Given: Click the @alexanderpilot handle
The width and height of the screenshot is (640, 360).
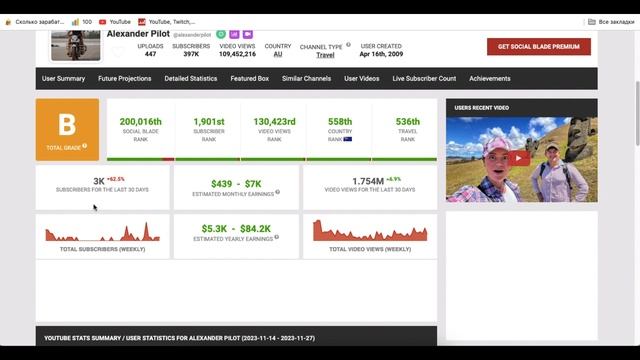Looking at the screenshot, I should (x=192, y=35).
